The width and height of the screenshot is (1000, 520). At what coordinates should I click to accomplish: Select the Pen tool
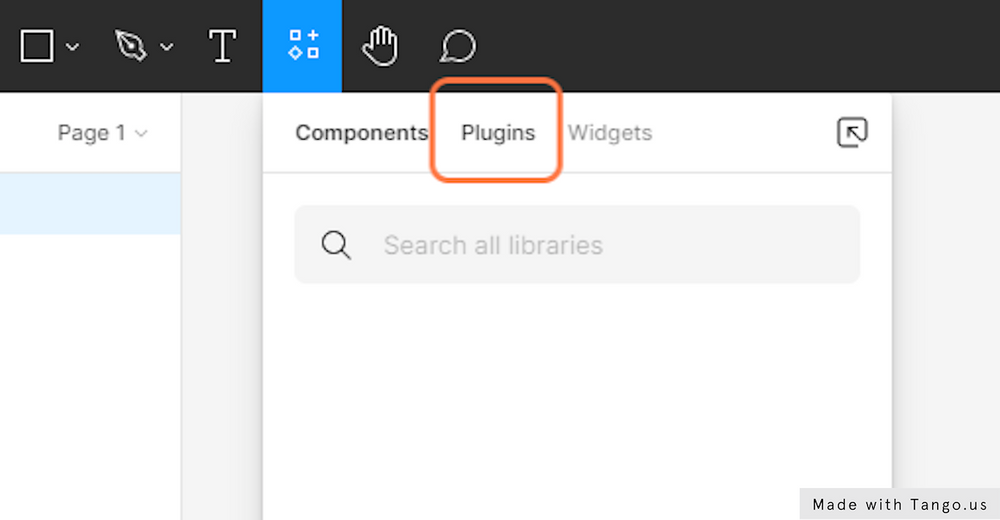[131, 46]
